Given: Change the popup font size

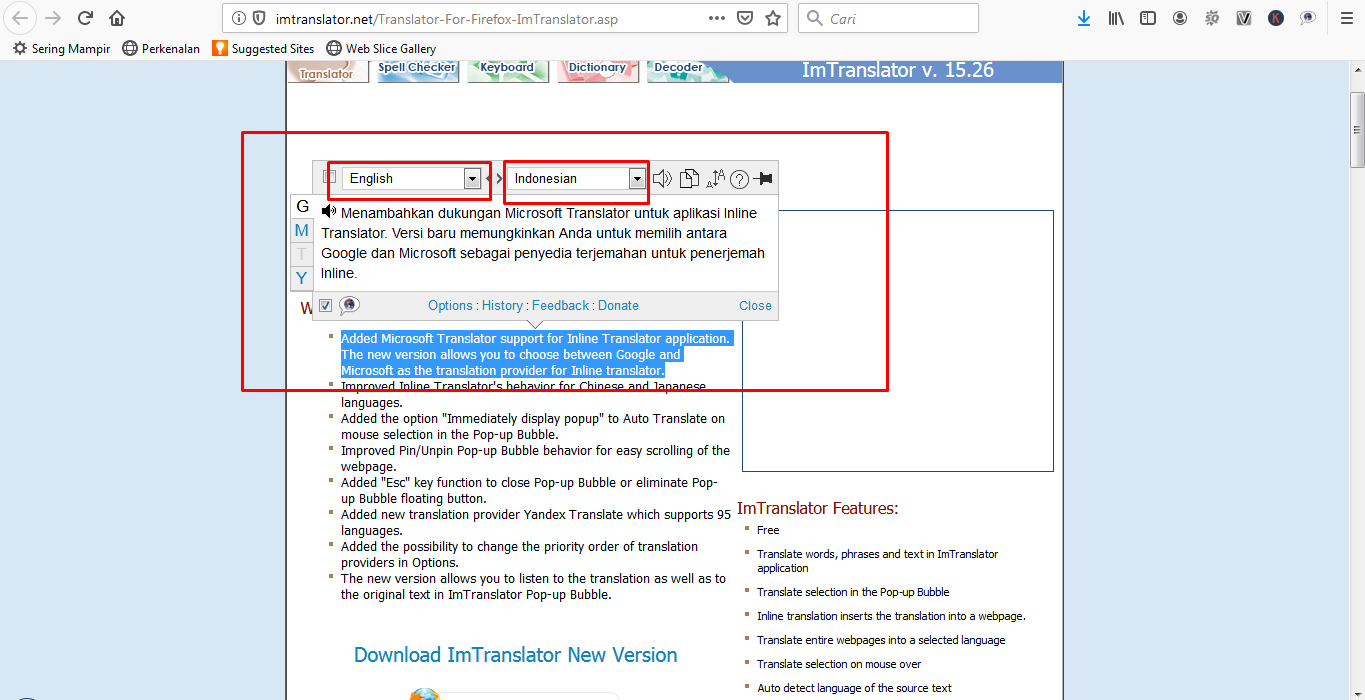Looking at the screenshot, I should [x=715, y=179].
